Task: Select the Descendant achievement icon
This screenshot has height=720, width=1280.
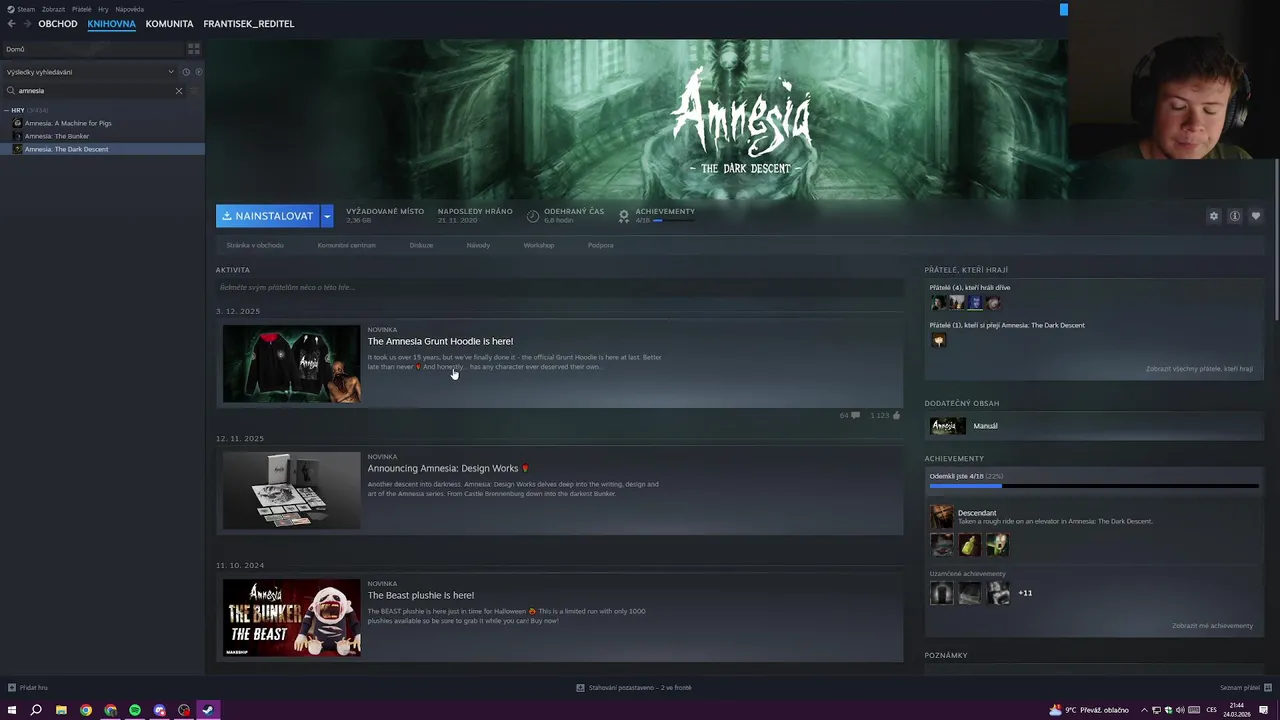Action: (x=942, y=516)
